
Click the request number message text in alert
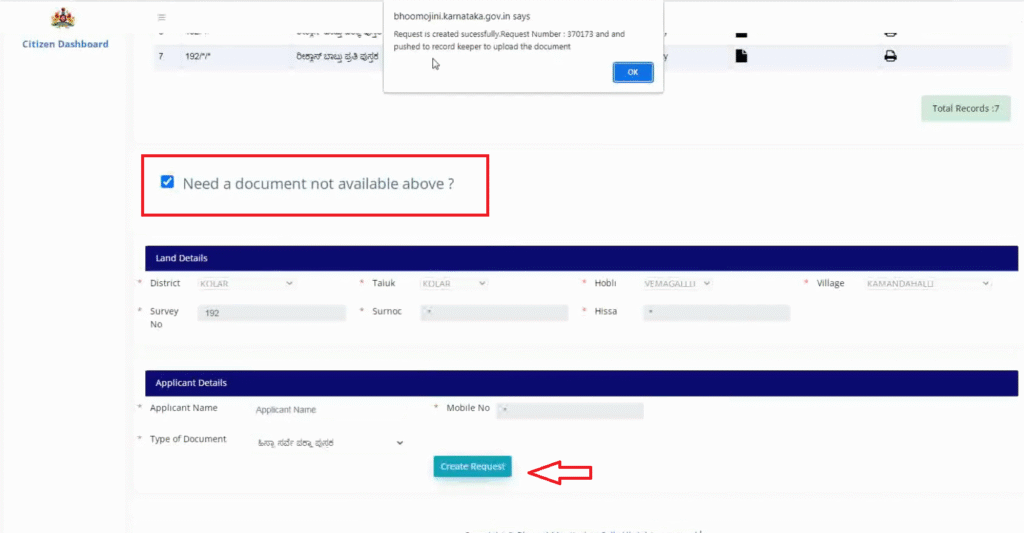[509, 40]
